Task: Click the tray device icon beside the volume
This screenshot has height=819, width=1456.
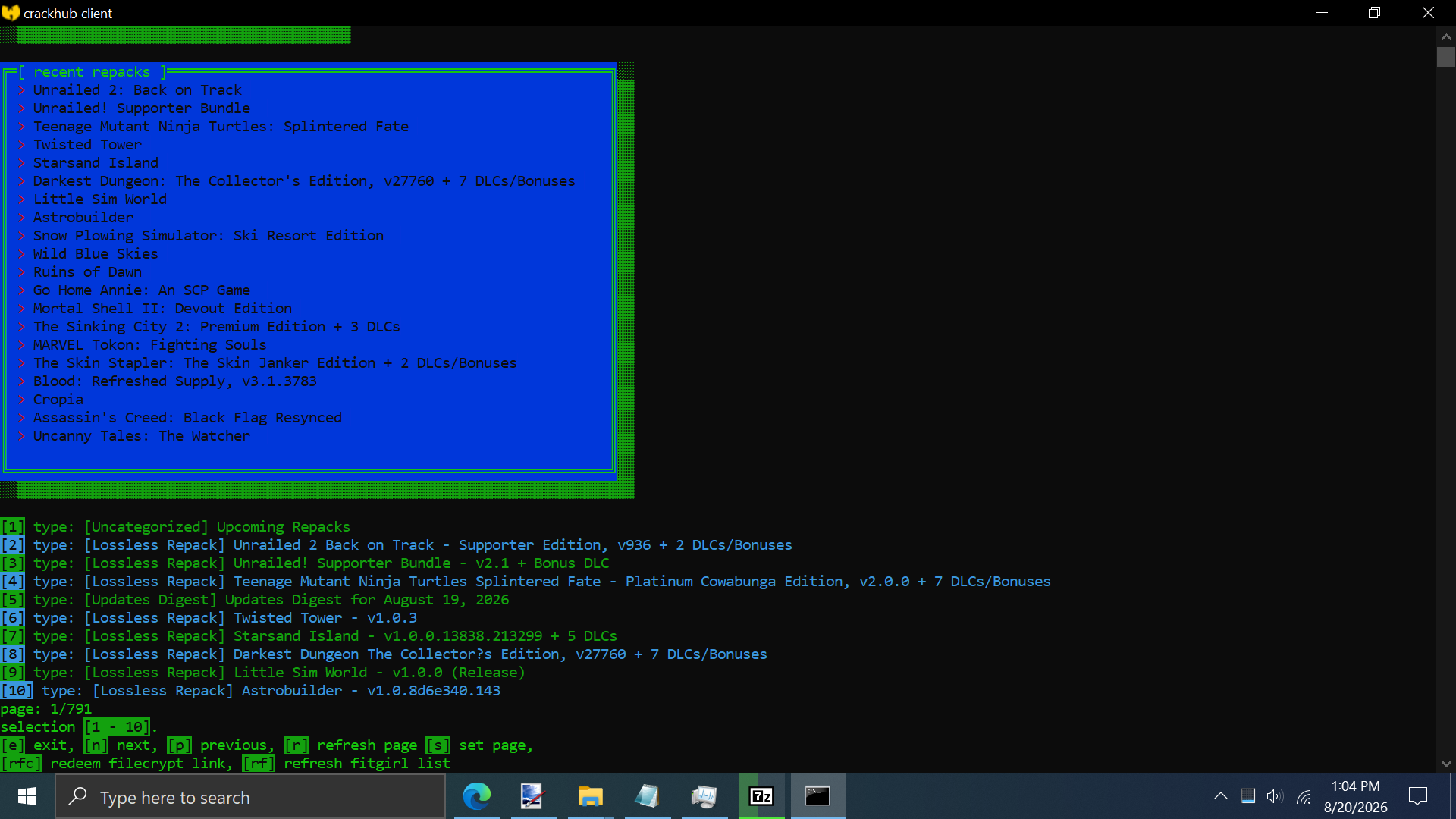Action: click(1247, 796)
